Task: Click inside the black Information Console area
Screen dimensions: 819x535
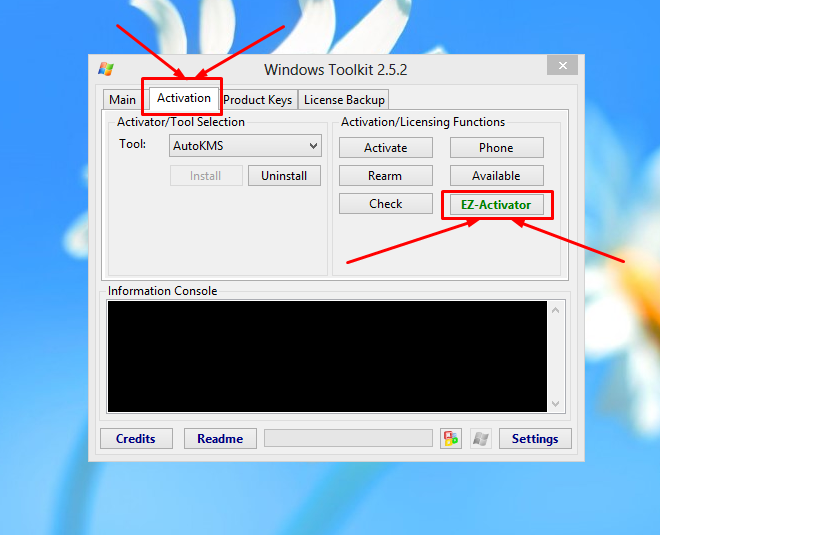Action: coord(327,356)
